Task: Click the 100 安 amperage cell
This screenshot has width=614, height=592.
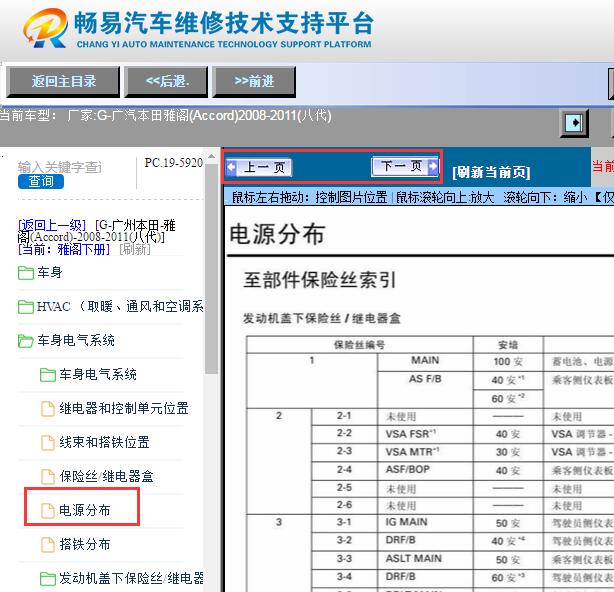Action: pos(508,362)
